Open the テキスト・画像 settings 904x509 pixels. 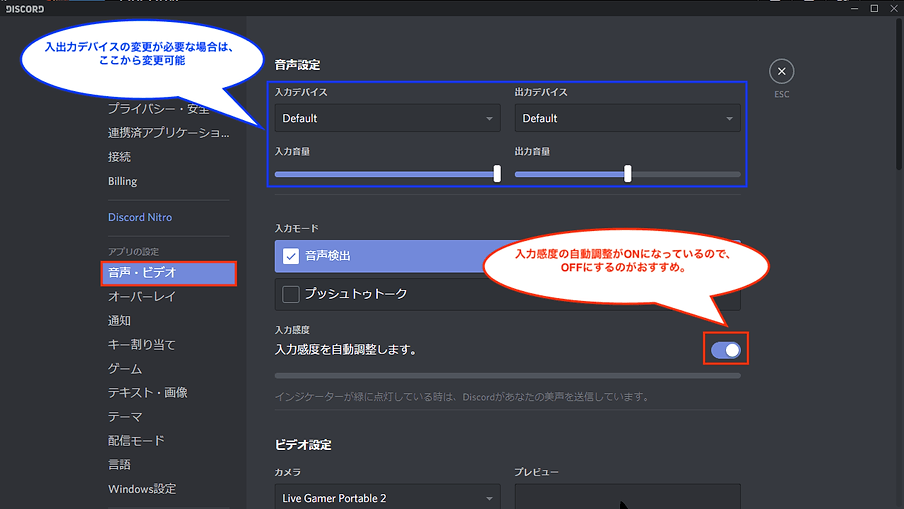pyautogui.click(x=148, y=393)
